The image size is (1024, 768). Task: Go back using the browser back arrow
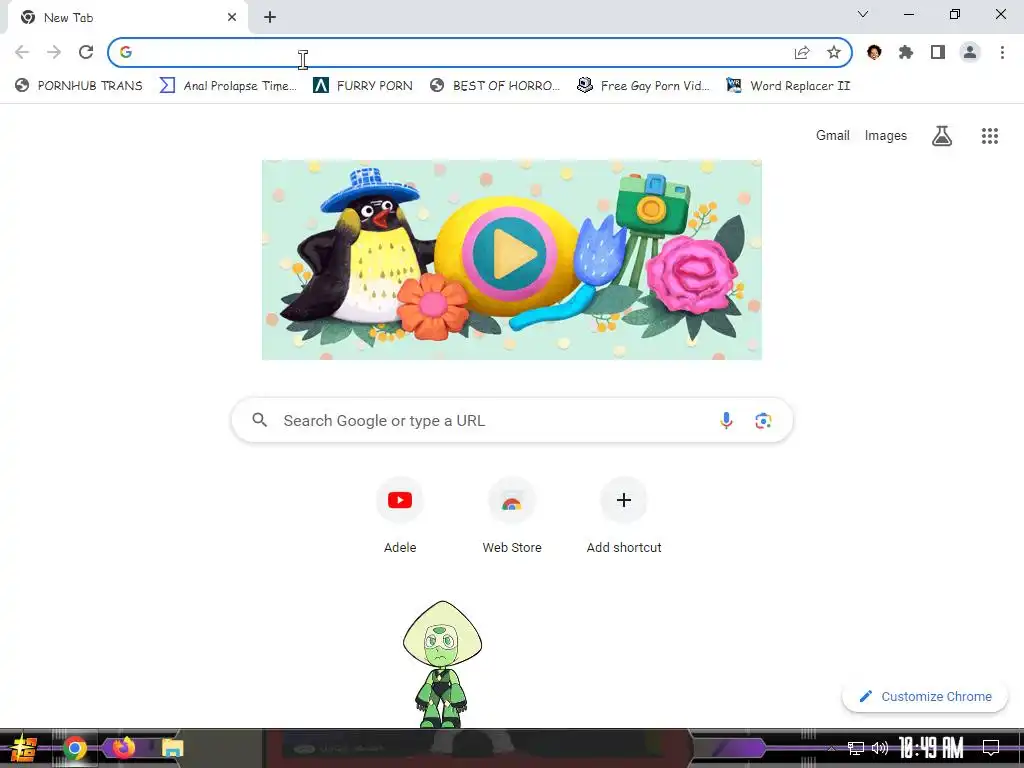[22, 52]
